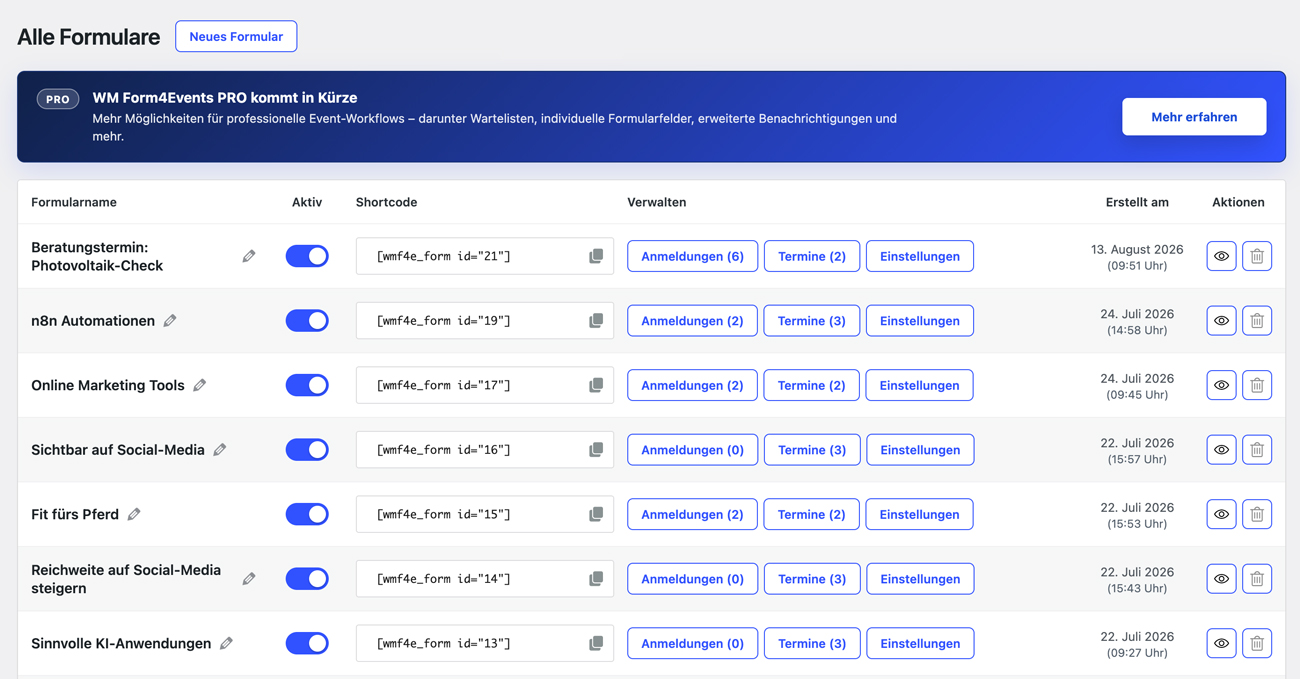Copy shortcode wmf4e_form id="17"
This screenshot has width=1300, height=679.
[596, 385]
